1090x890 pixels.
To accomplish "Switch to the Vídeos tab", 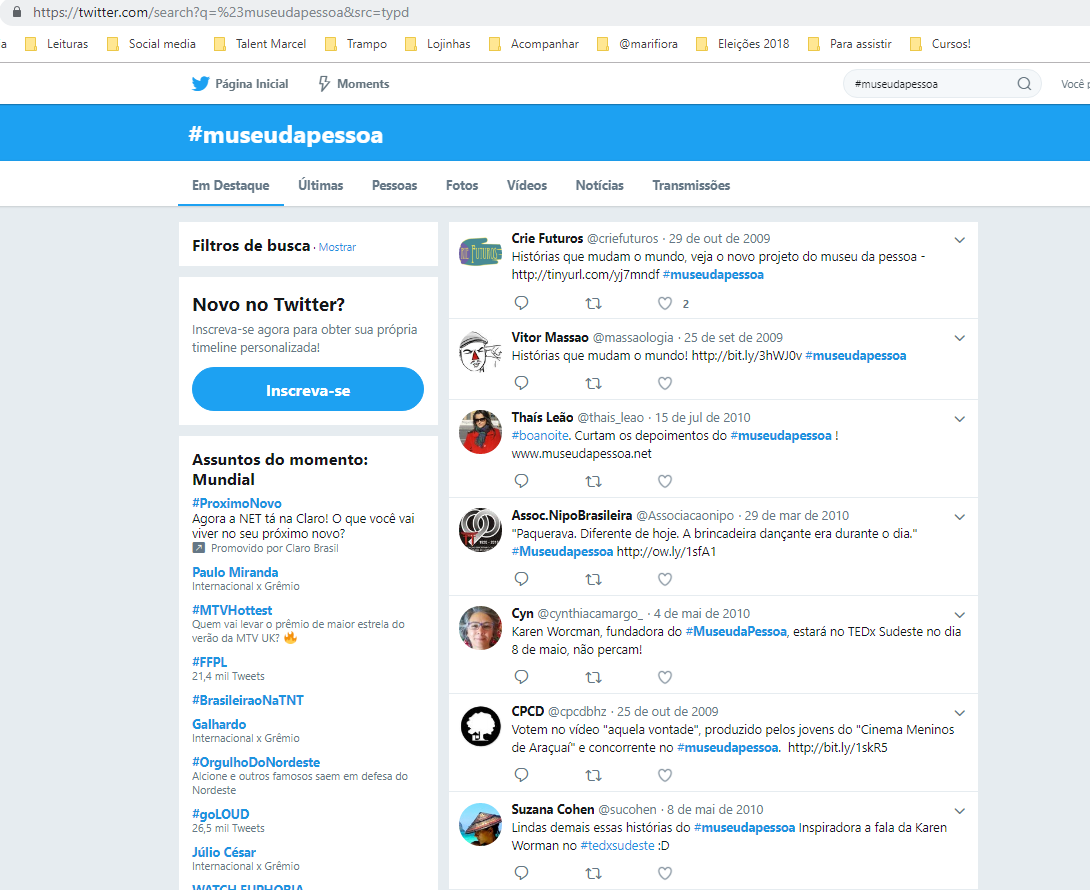I will (526, 186).
